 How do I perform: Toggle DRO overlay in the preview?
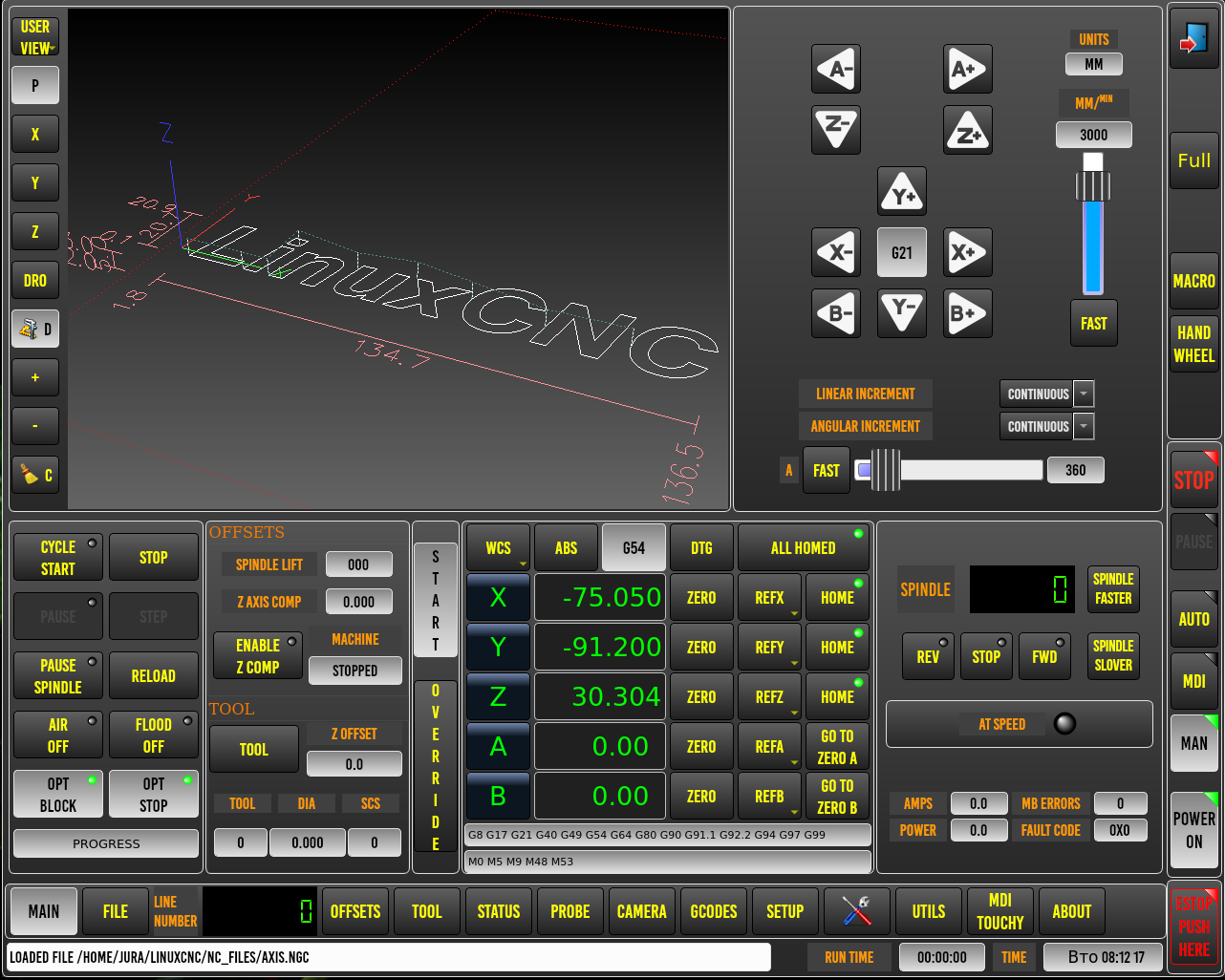coord(35,281)
